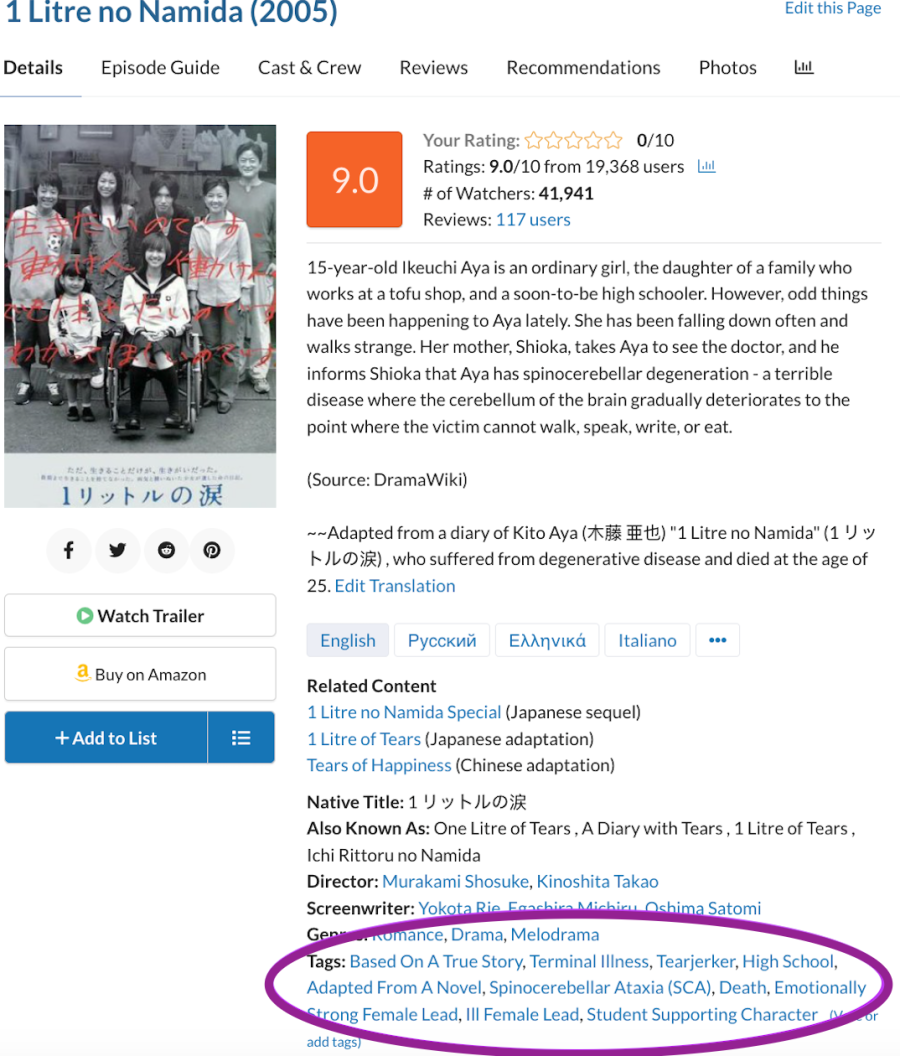Screen dimensions: 900x1056
Task: Switch to Episode Guide tab
Action: [x=160, y=67]
